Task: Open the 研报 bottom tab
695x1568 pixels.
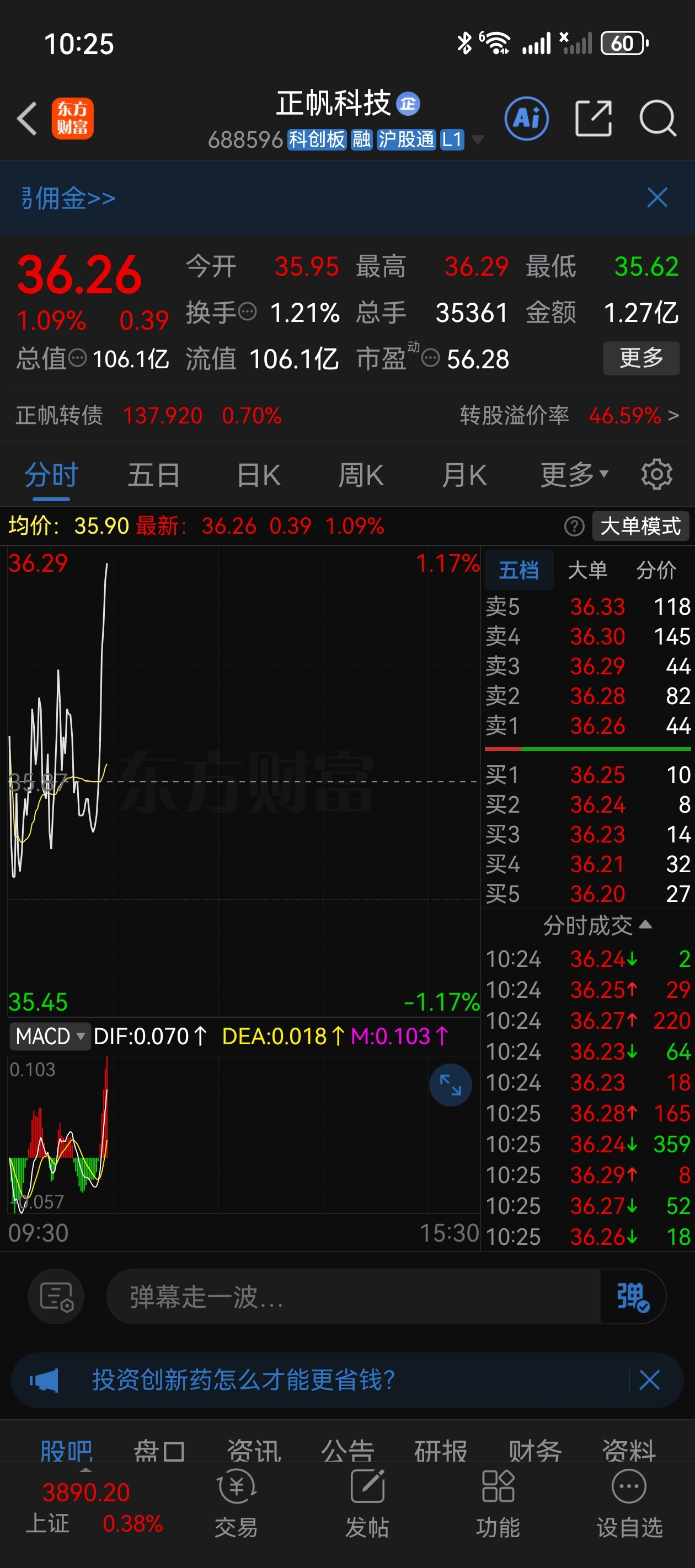Action: [441, 1450]
